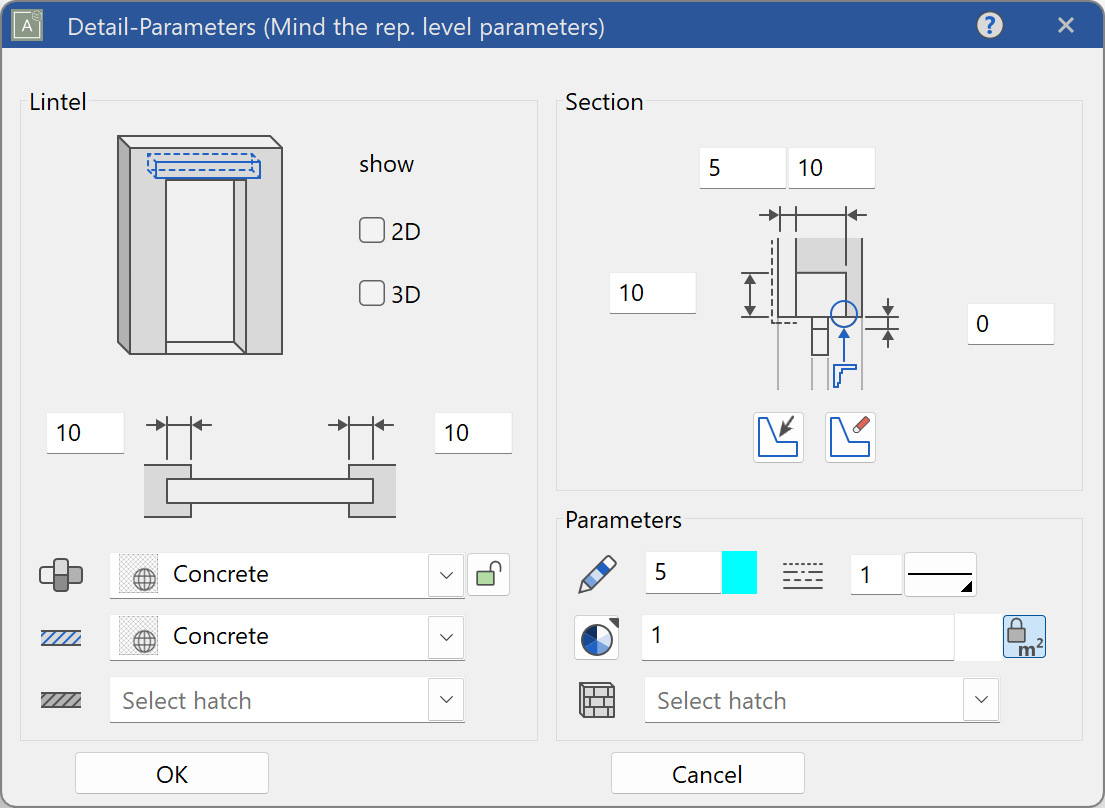
Task: Click the section profile diagram
Action: click(820, 297)
